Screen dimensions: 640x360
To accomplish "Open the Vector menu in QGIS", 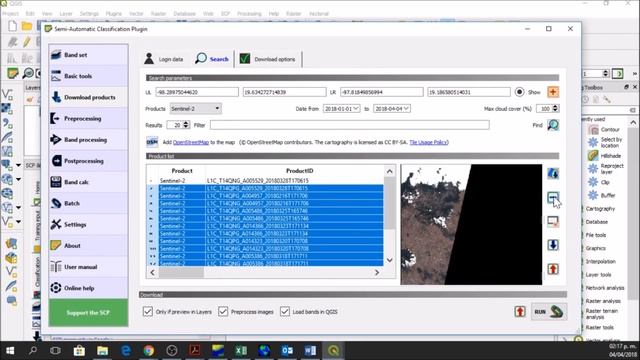I will (136, 13).
